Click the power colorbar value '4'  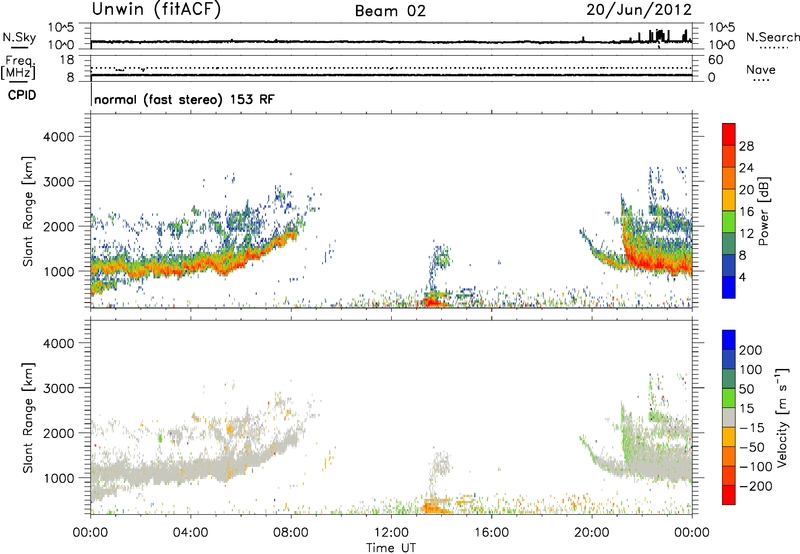pyautogui.click(x=743, y=277)
